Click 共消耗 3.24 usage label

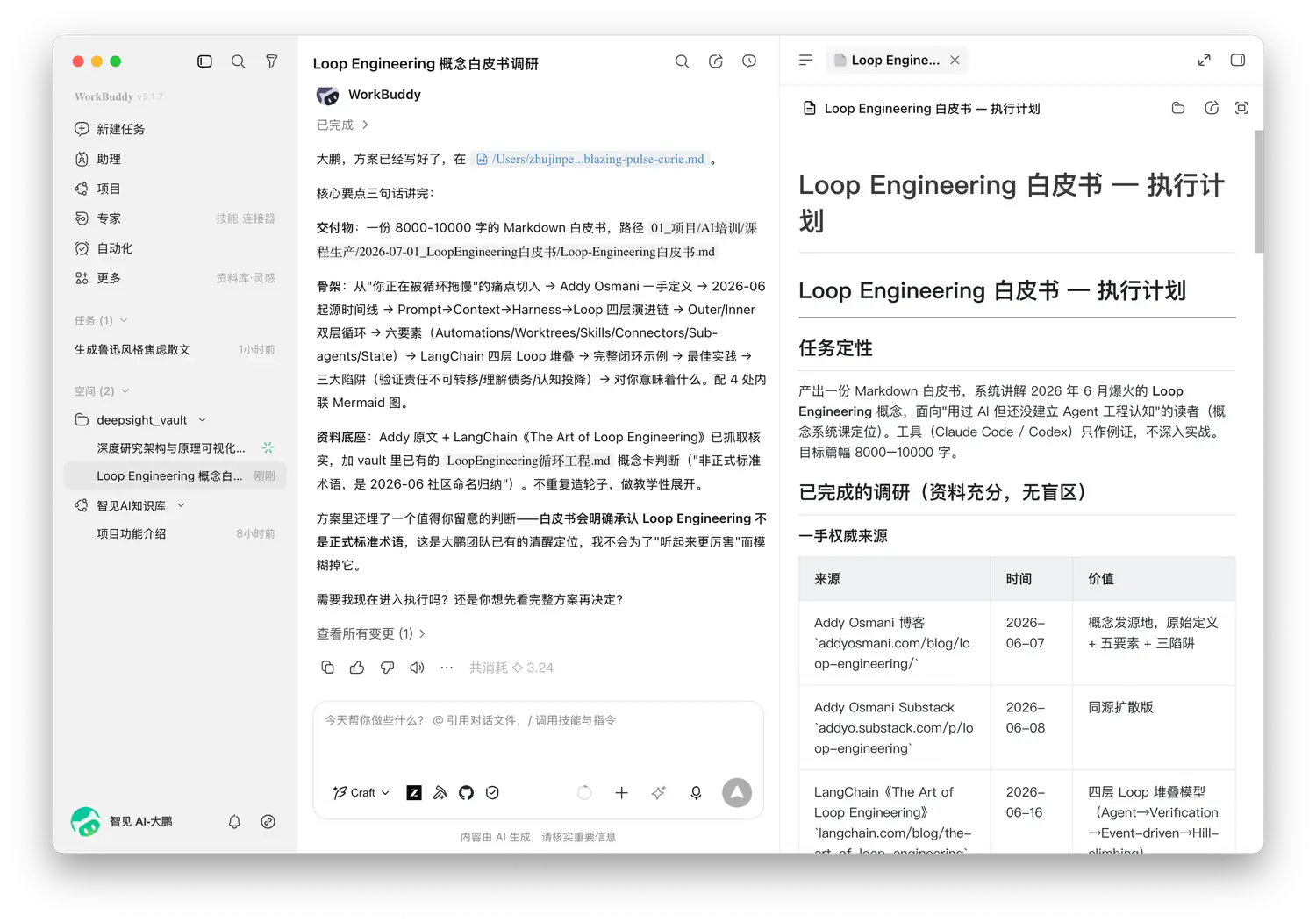511,668
